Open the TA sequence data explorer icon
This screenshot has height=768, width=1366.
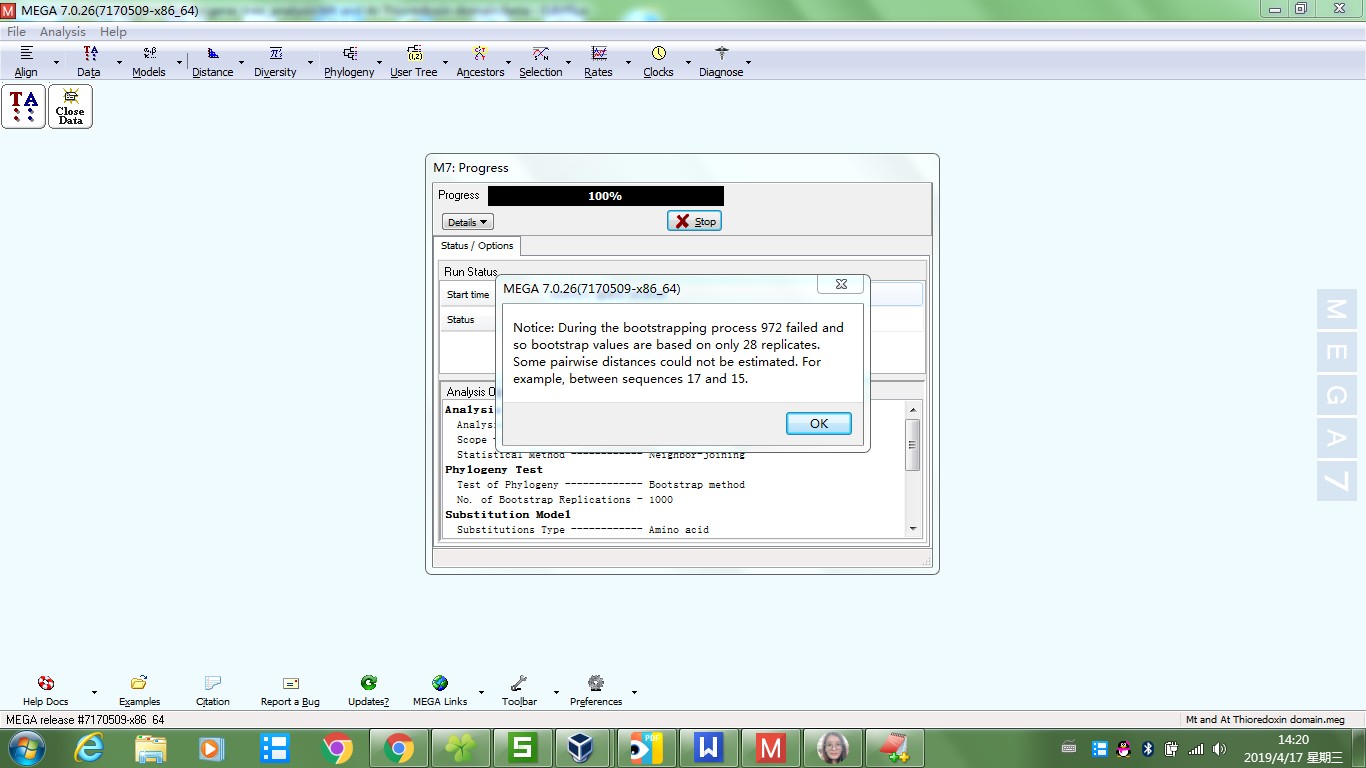(x=23, y=106)
